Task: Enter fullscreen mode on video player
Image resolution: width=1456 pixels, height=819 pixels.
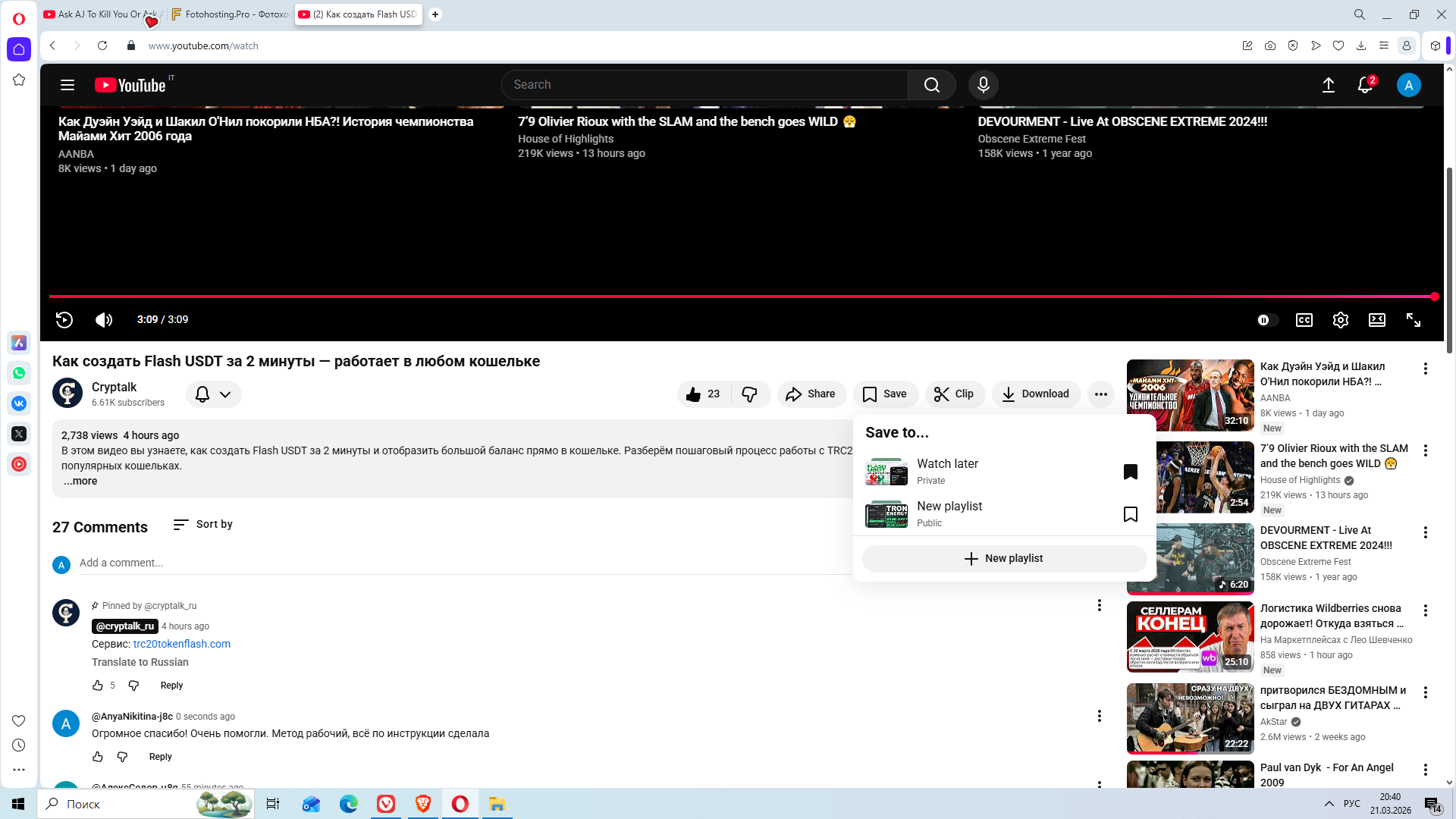Action: [1413, 320]
